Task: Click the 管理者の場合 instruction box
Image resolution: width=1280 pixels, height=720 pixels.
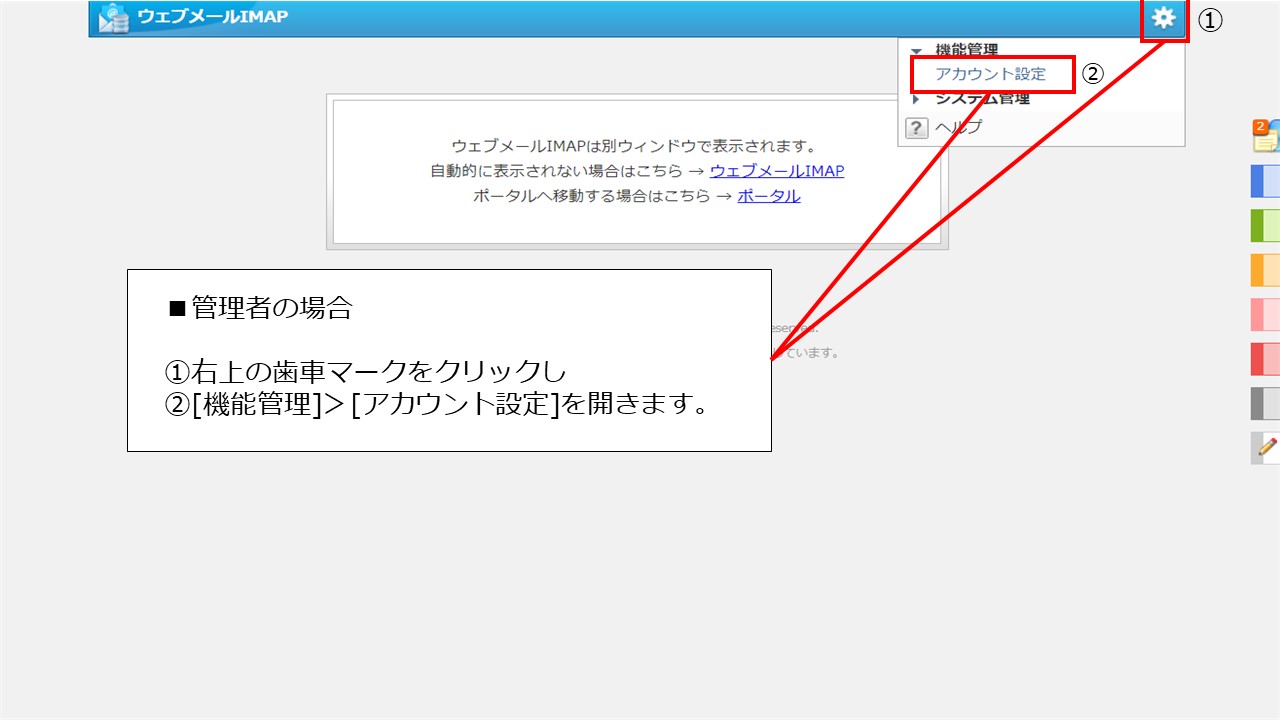Action: pos(450,362)
